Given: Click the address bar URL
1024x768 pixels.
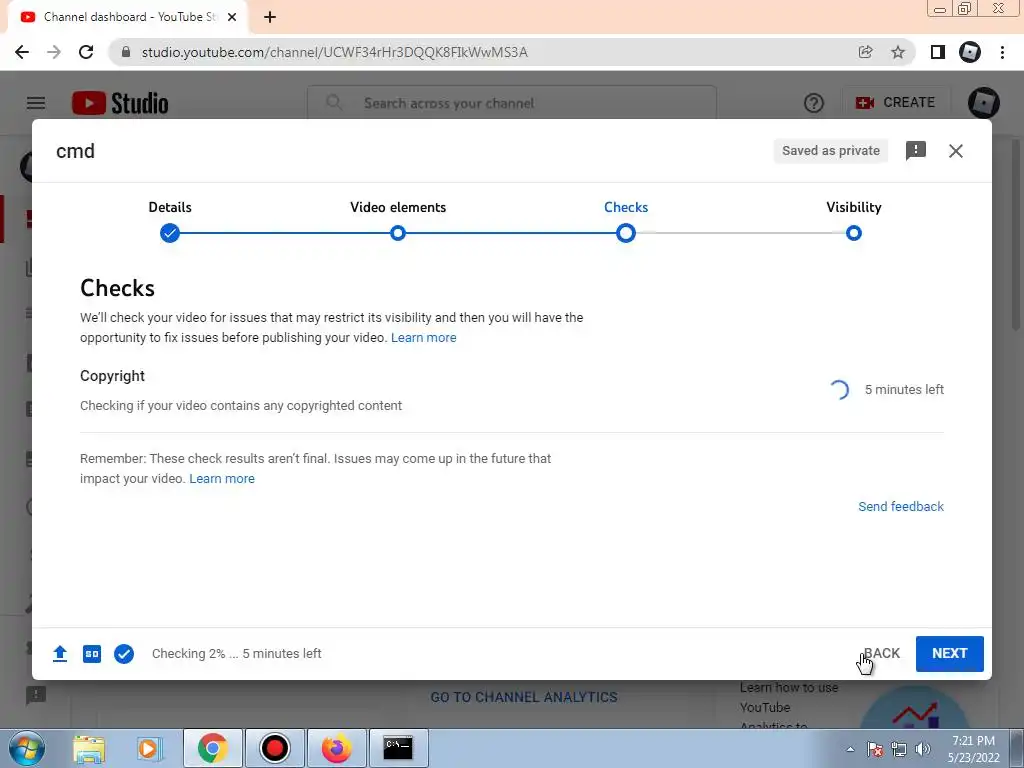Looking at the screenshot, I should coord(334,52).
